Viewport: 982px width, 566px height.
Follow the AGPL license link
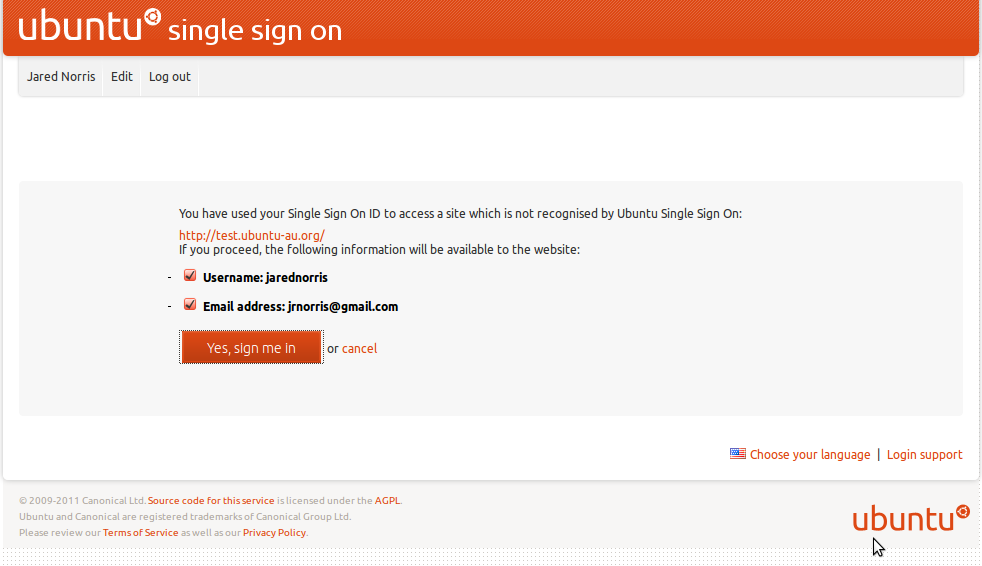coord(387,501)
